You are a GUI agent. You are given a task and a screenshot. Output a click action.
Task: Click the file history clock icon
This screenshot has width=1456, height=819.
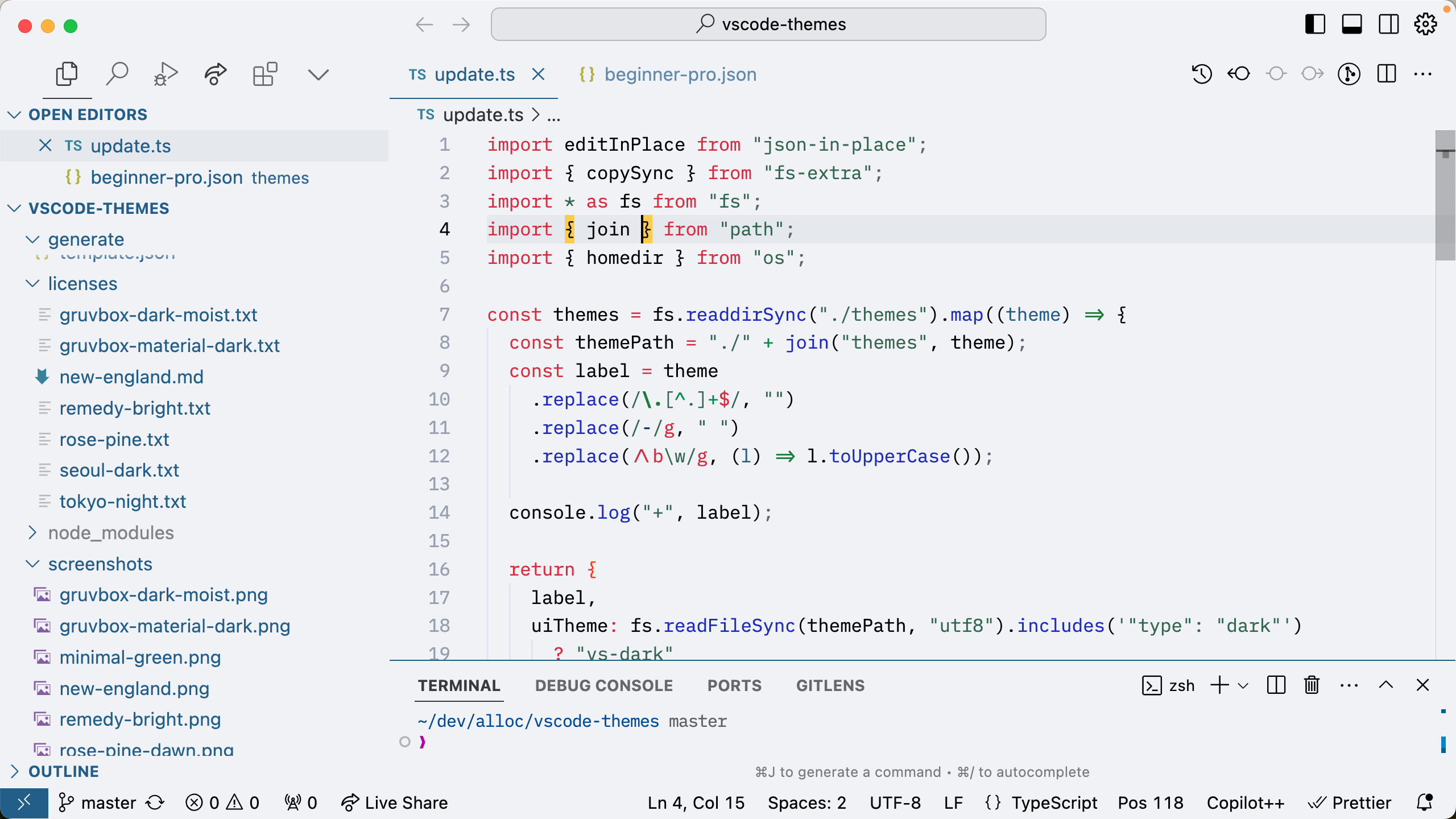1202,74
